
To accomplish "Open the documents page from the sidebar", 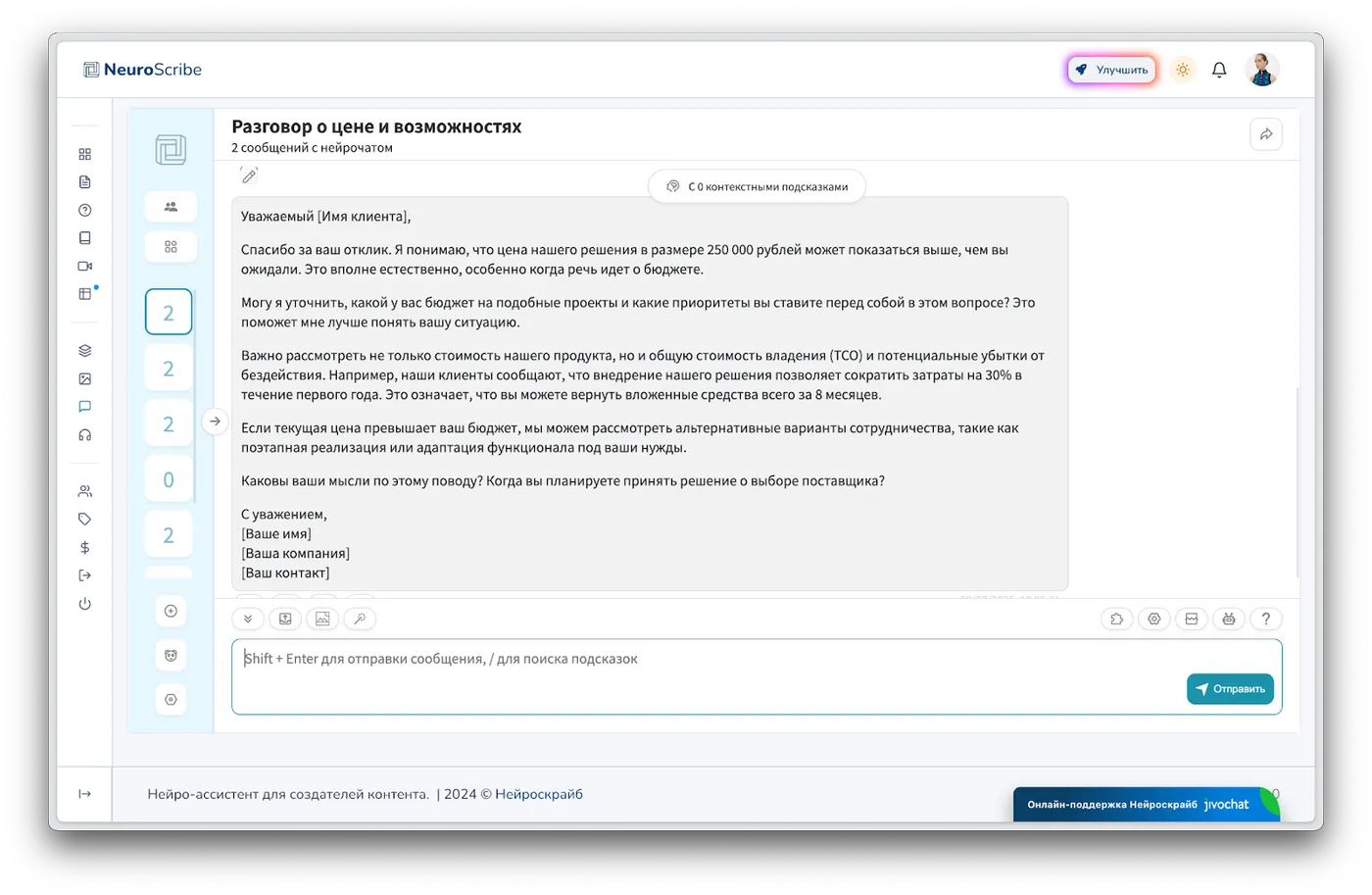I will [x=85, y=182].
